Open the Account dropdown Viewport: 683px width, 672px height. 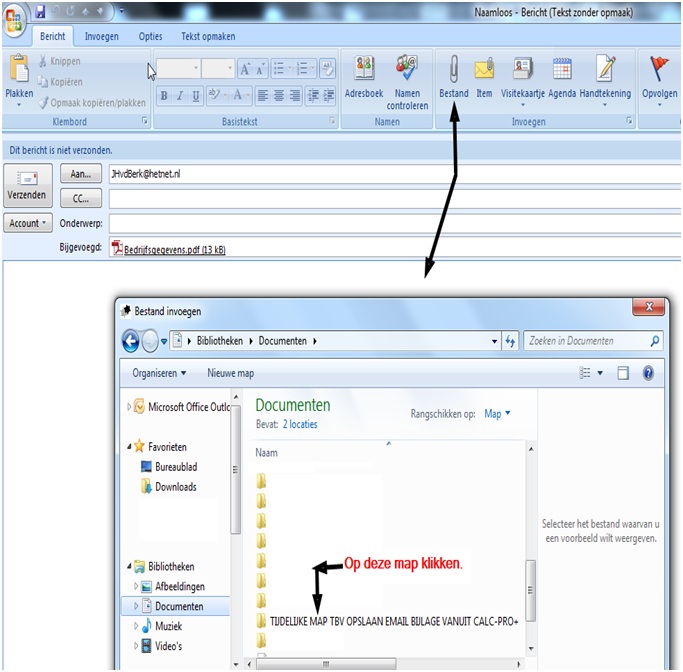tap(28, 223)
